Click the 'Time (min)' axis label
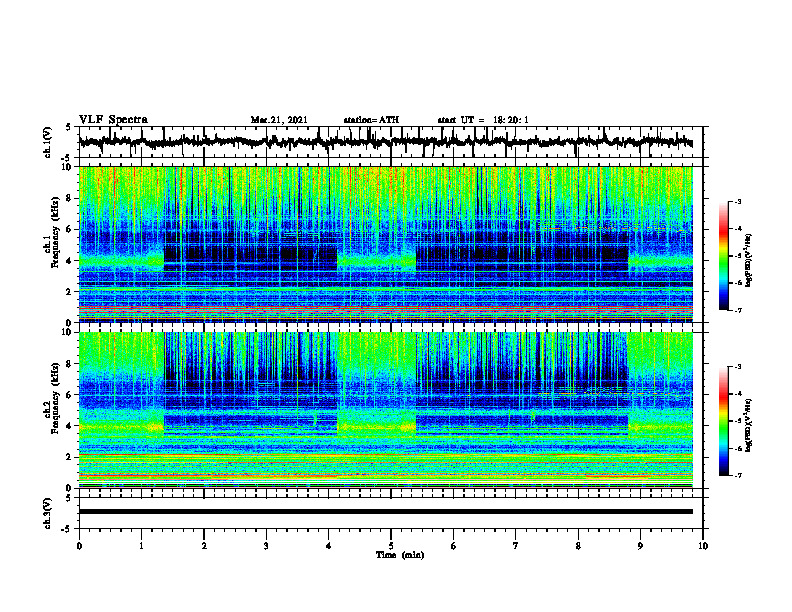This screenshot has width=792, height=612. point(400,555)
